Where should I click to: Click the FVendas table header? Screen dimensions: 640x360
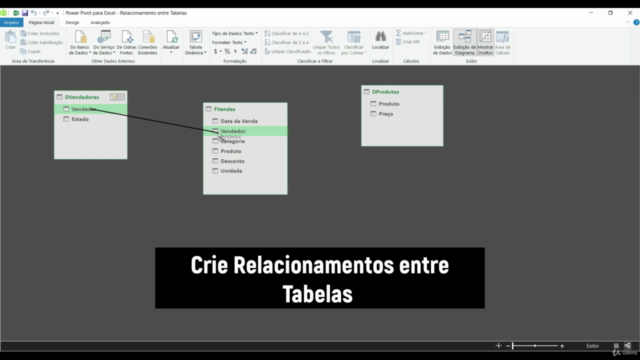(245, 109)
